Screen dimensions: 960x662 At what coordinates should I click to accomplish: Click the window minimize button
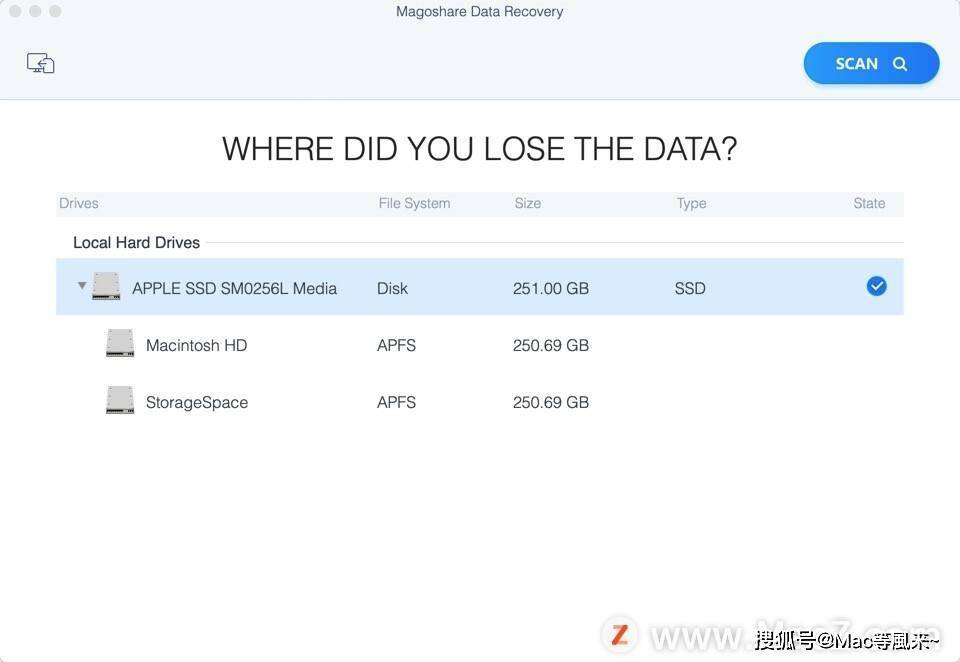click(36, 11)
